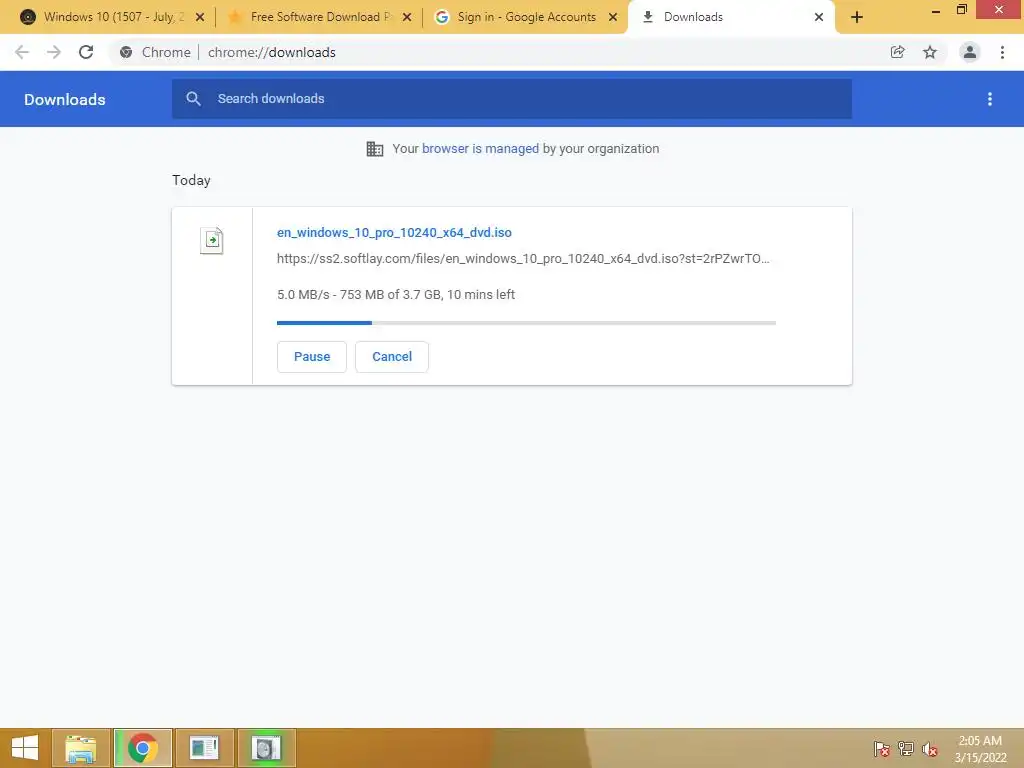Open the disk utility taskbar icon
This screenshot has height=768, width=1024.
click(x=266, y=748)
